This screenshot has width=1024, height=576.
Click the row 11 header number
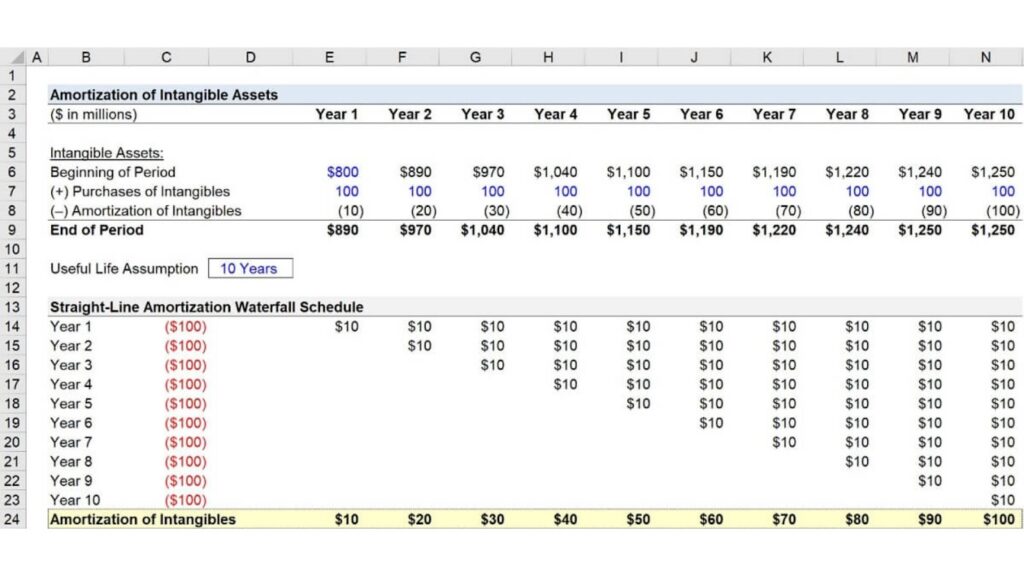pos(13,268)
